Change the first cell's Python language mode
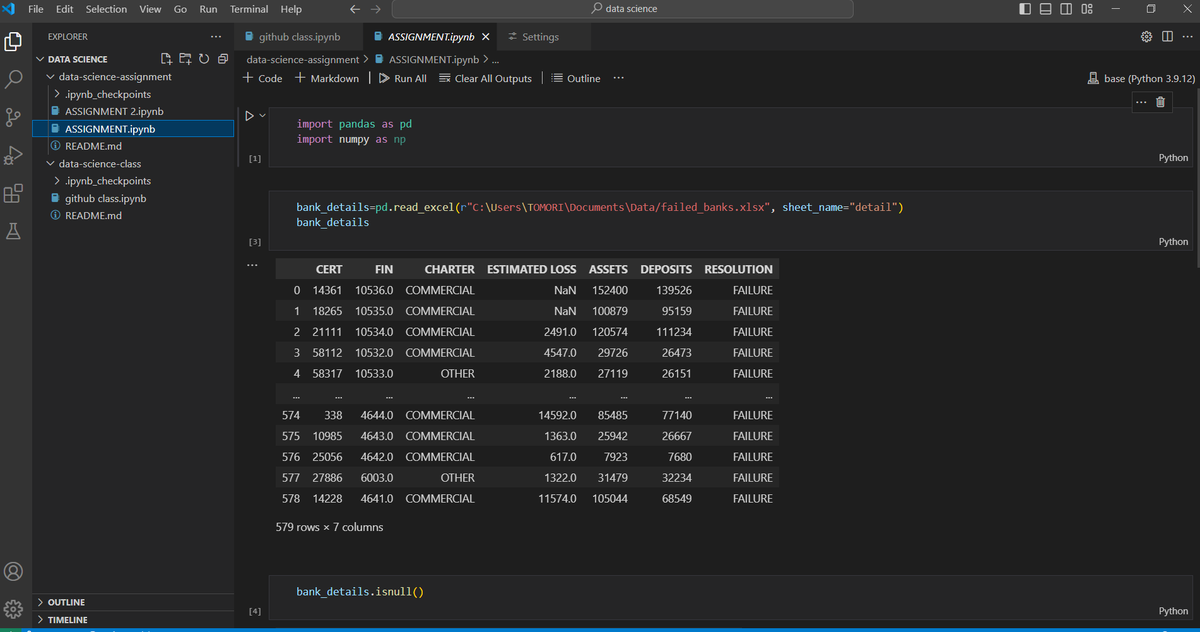 point(1173,157)
